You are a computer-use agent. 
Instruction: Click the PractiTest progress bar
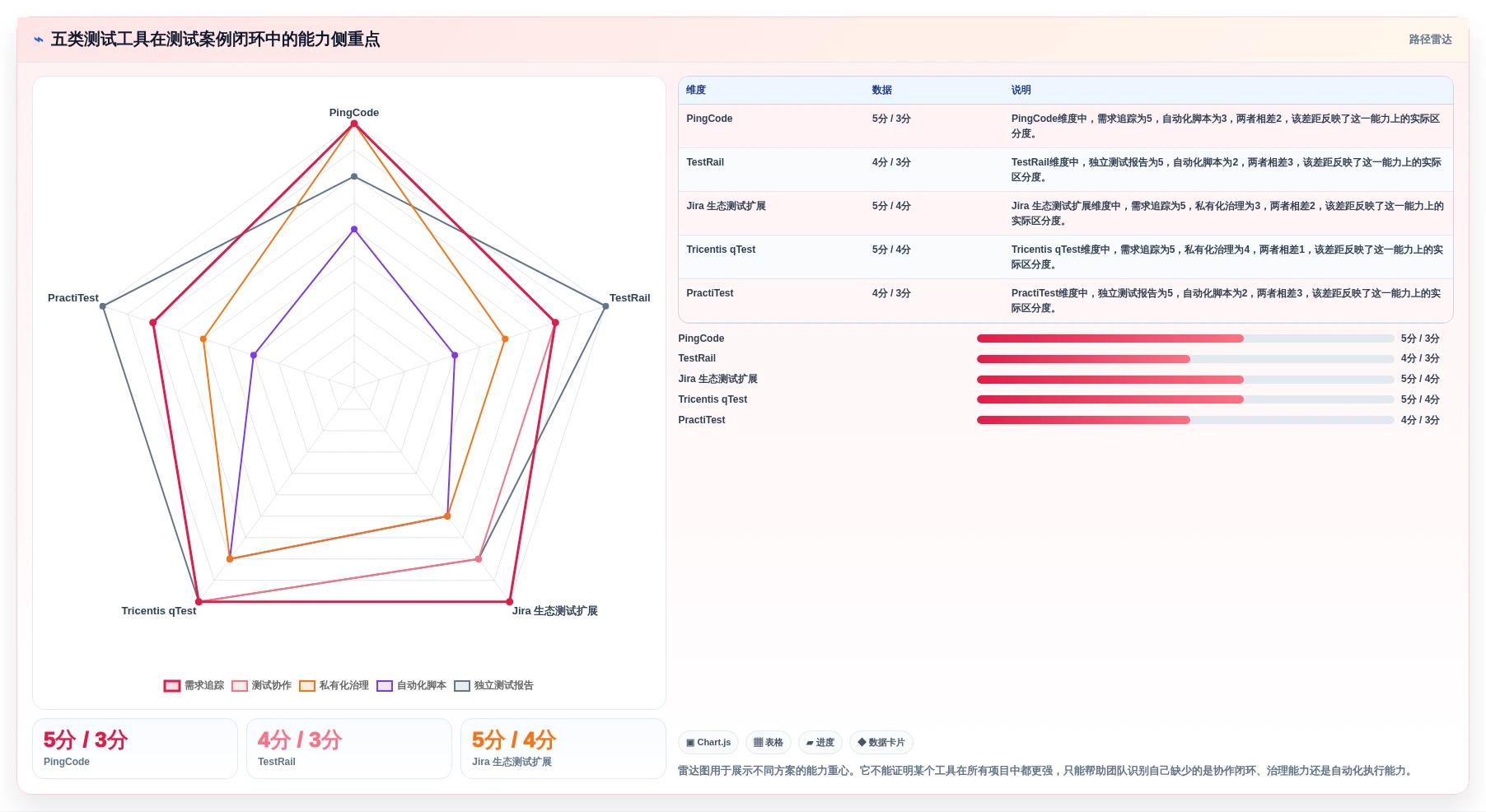pos(1185,420)
